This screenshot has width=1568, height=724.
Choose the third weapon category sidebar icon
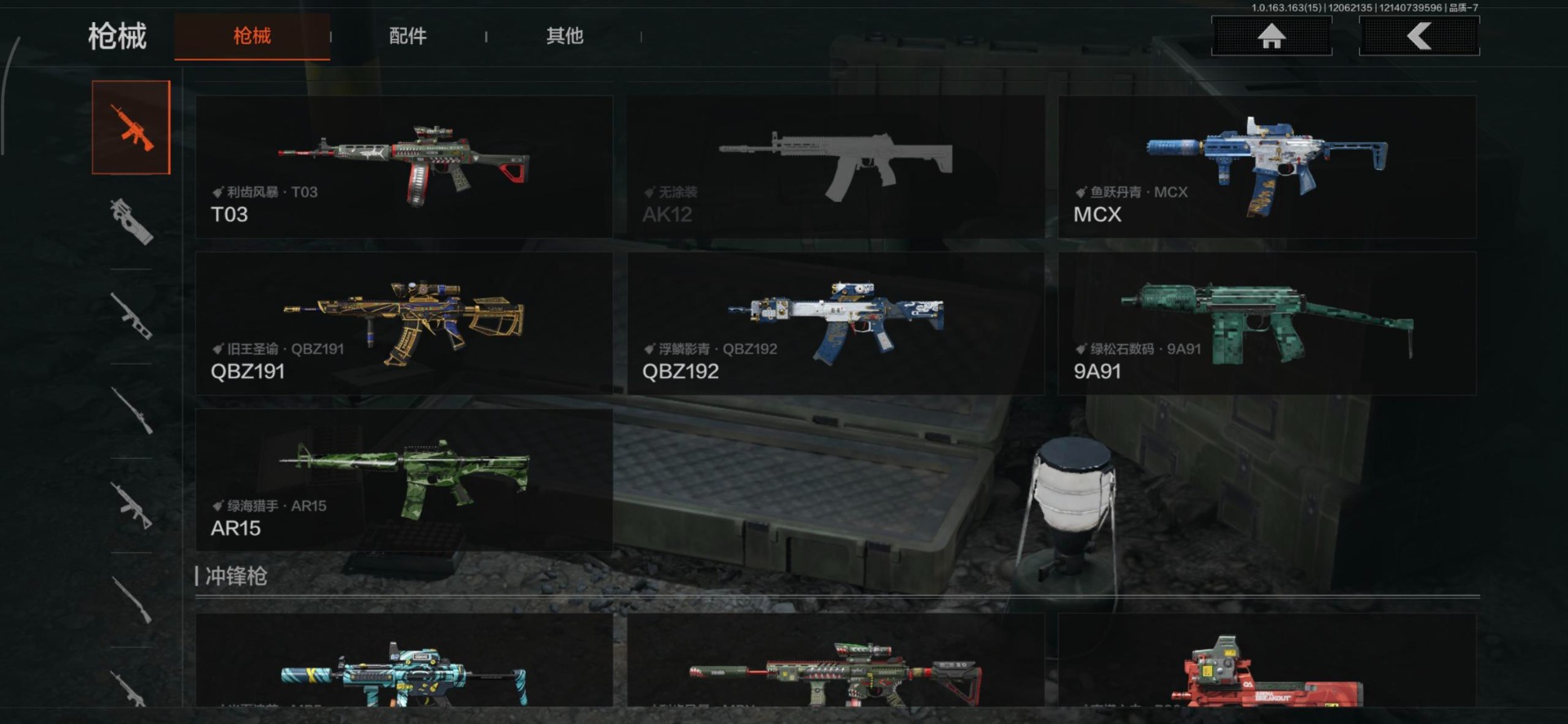131,316
